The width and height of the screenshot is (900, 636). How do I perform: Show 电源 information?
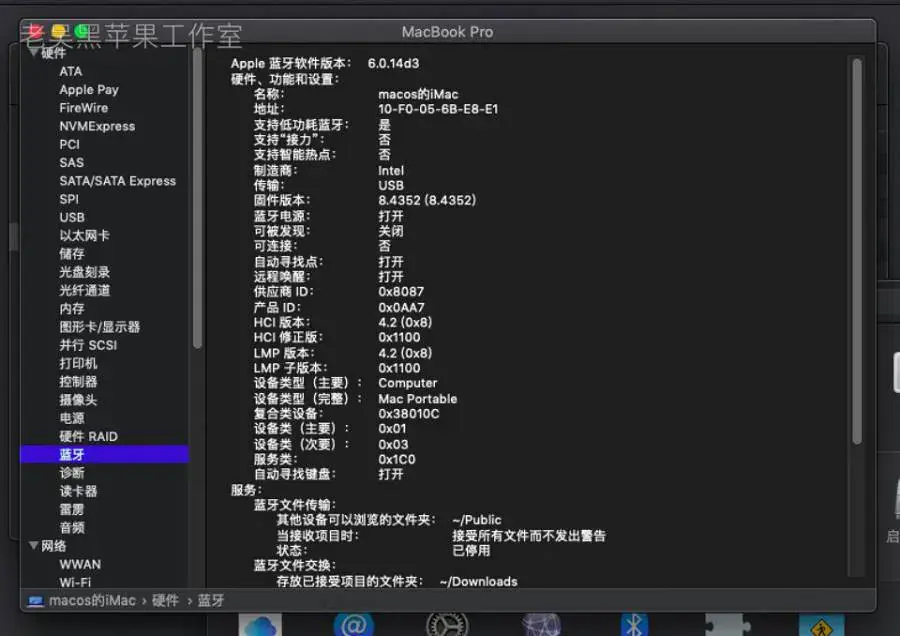tap(72, 418)
